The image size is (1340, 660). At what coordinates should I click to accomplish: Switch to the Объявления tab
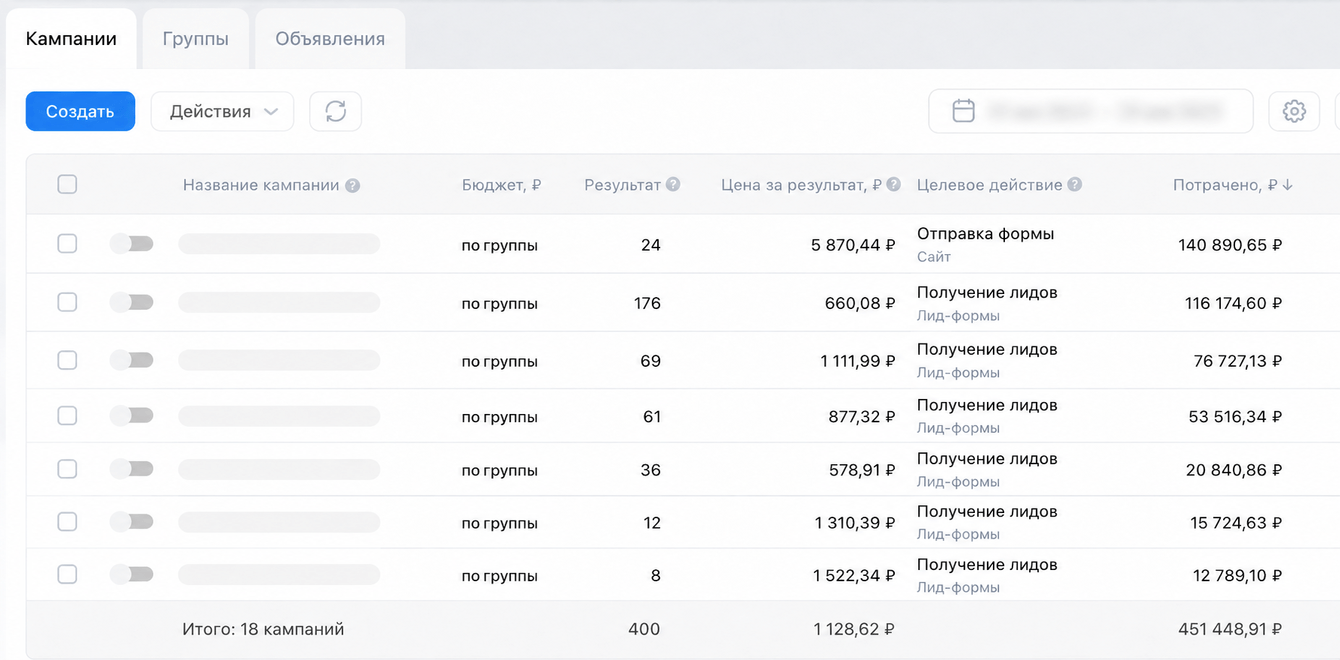pos(330,39)
